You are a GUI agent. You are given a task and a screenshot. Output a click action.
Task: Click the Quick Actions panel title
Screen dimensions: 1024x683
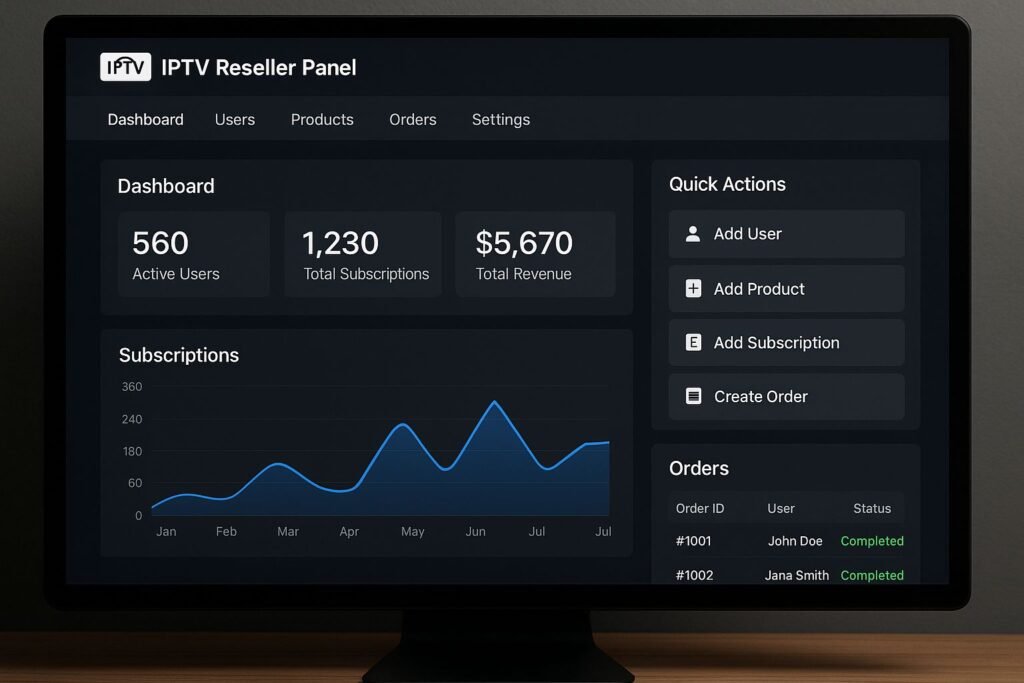point(727,184)
